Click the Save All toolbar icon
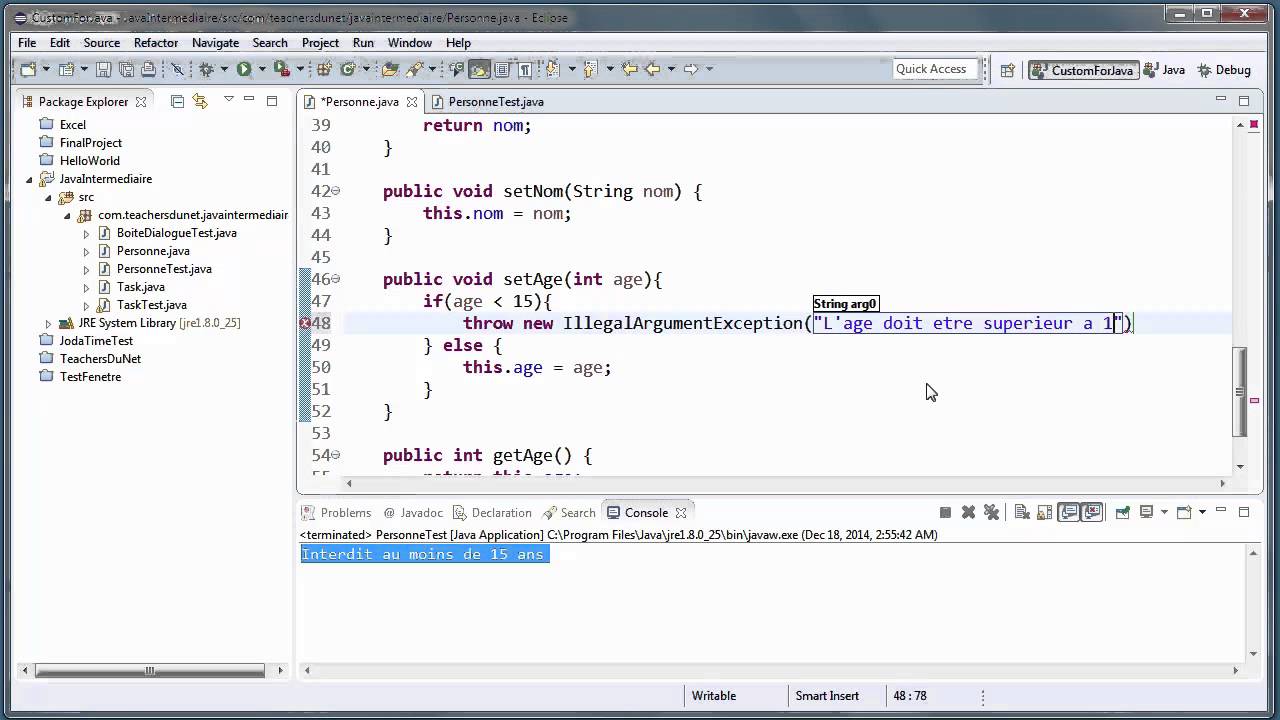This screenshot has width=1280, height=720. [x=126, y=69]
